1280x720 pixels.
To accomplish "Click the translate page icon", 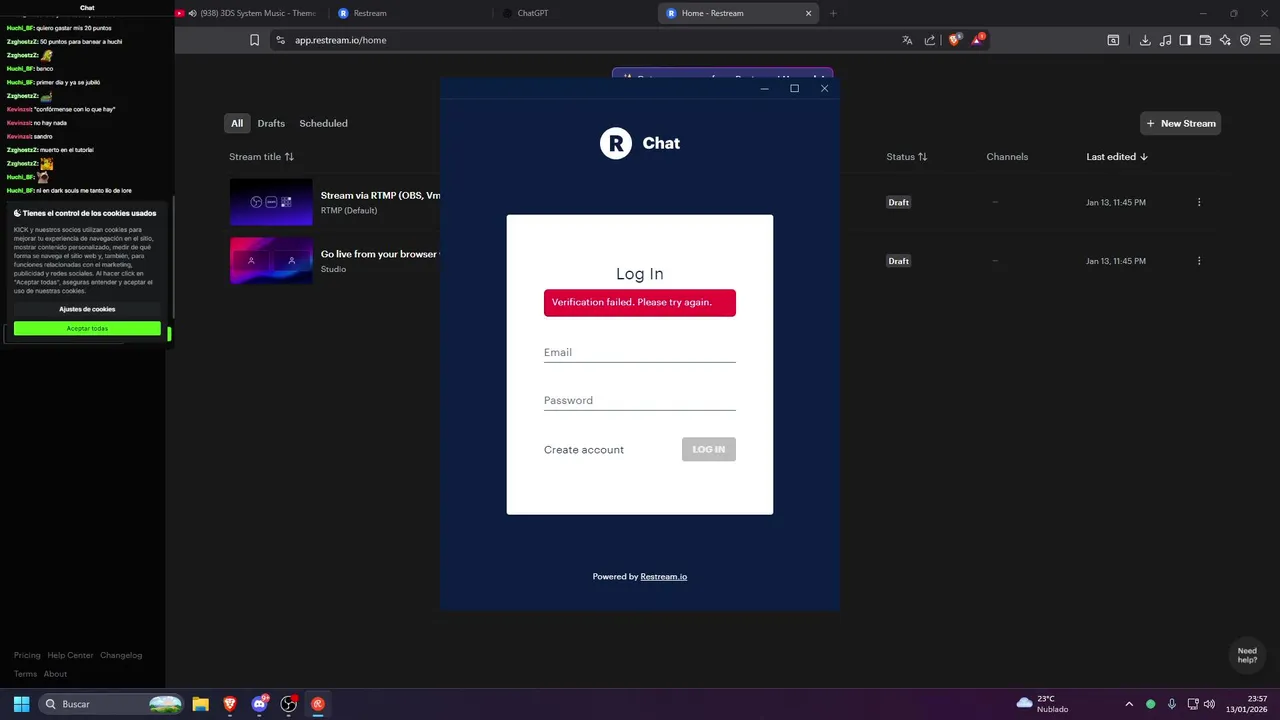I will (907, 40).
